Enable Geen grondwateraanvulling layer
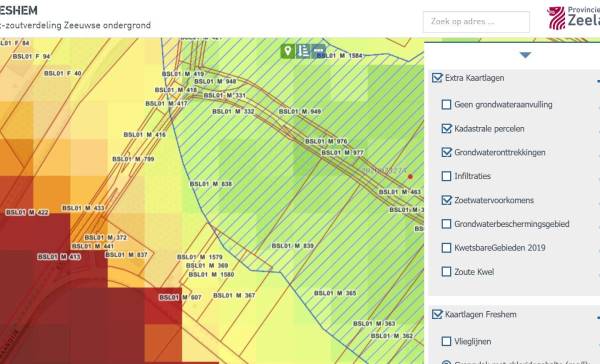Image resolution: width=600 pixels, height=364 pixels. pos(446,104)
